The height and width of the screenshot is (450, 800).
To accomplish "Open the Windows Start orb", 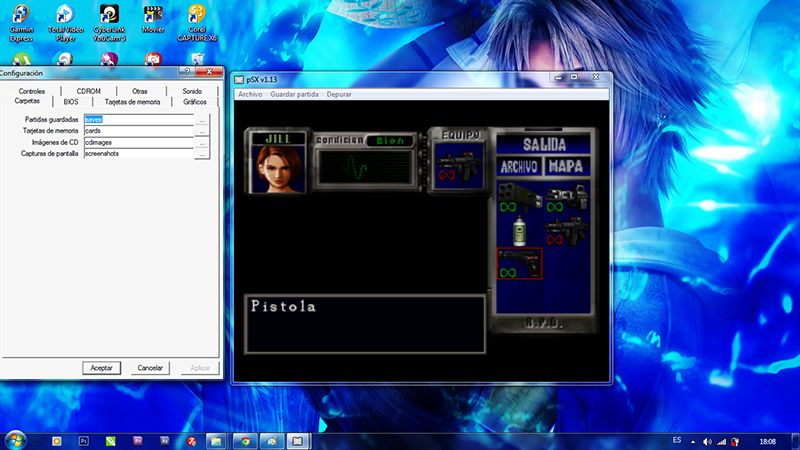I will [15, 440].
